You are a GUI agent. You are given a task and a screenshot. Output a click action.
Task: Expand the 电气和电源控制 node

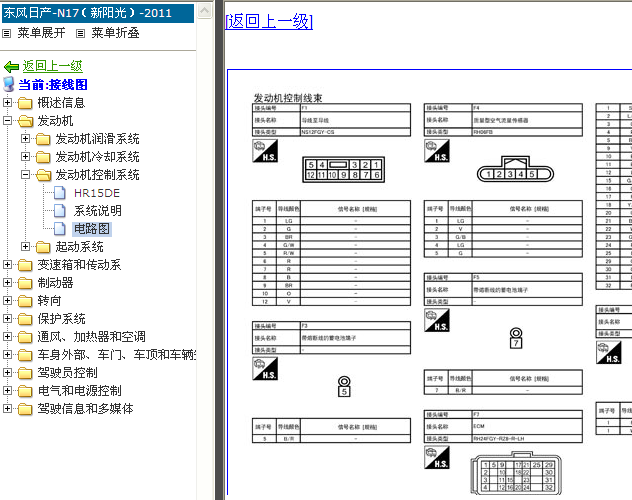(x=7, y=390)
